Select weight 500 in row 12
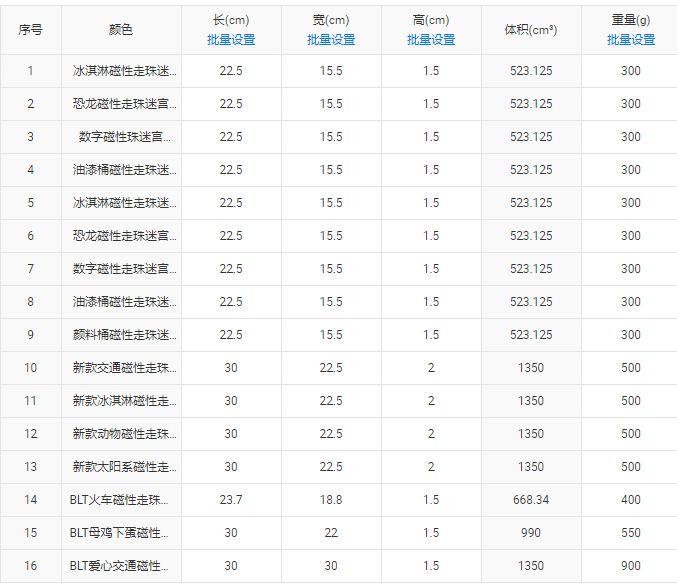This screenshot has width=677, height=586. pos(631,434)
